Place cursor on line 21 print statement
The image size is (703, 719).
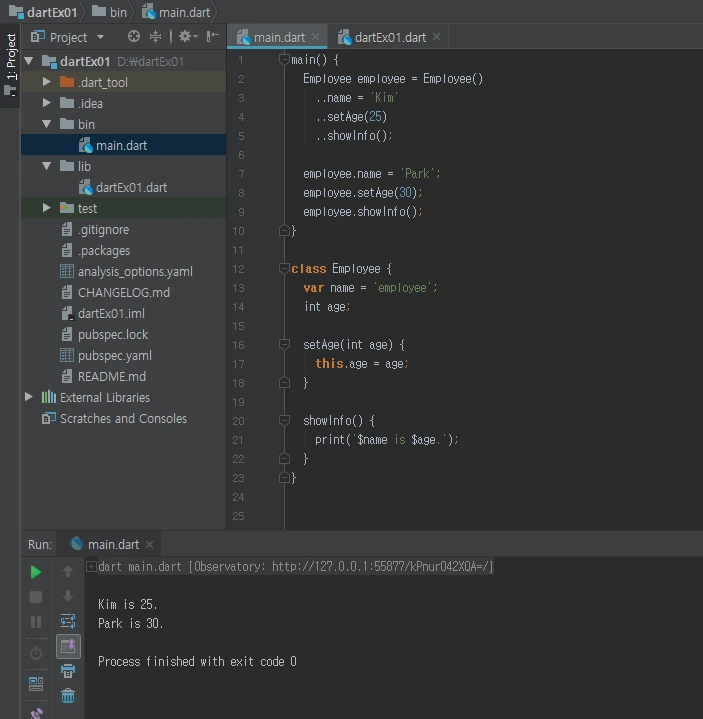(x=386, y=440)
